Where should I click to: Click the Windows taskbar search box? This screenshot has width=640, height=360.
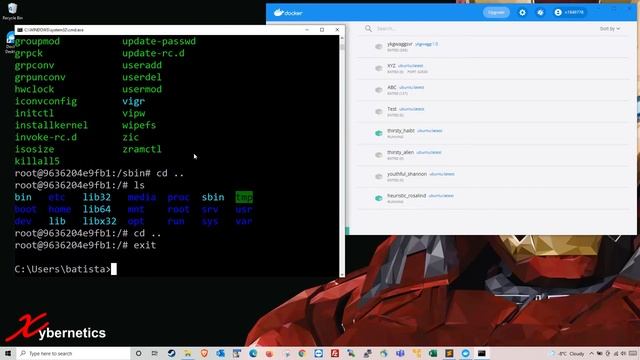tap(73, 353)
